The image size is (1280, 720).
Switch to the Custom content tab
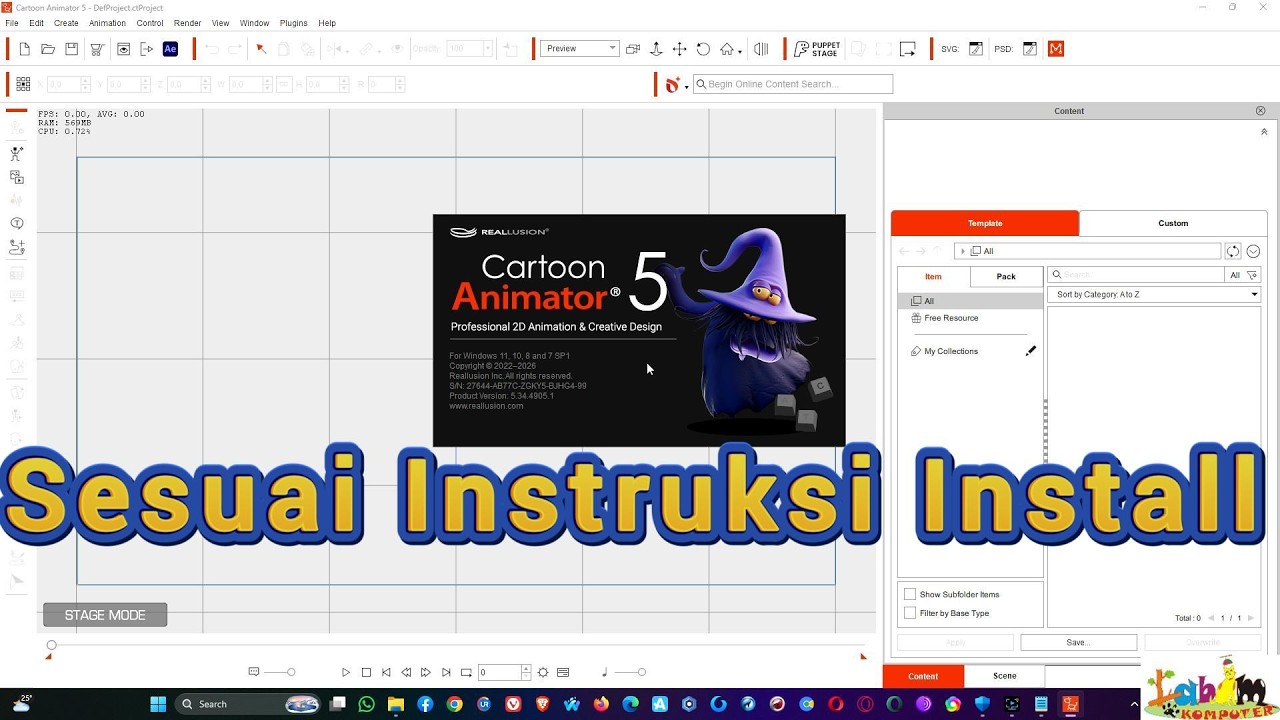1173,223
